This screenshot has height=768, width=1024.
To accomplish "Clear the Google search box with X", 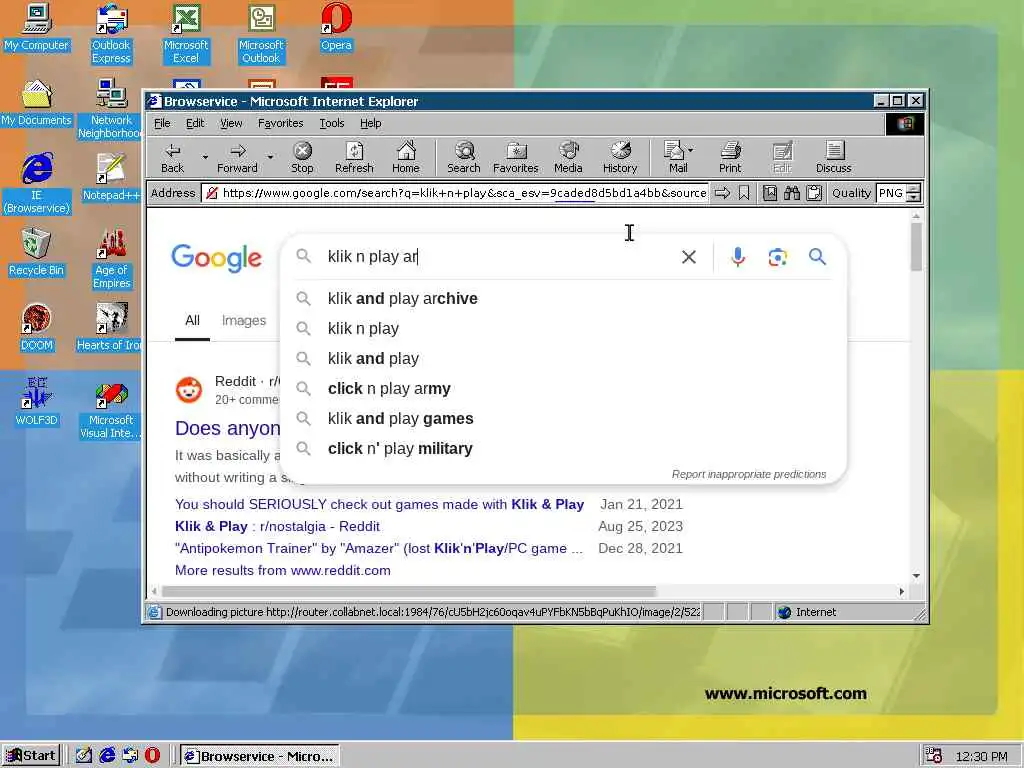I will pyautogui.click(x=688, y=257).
